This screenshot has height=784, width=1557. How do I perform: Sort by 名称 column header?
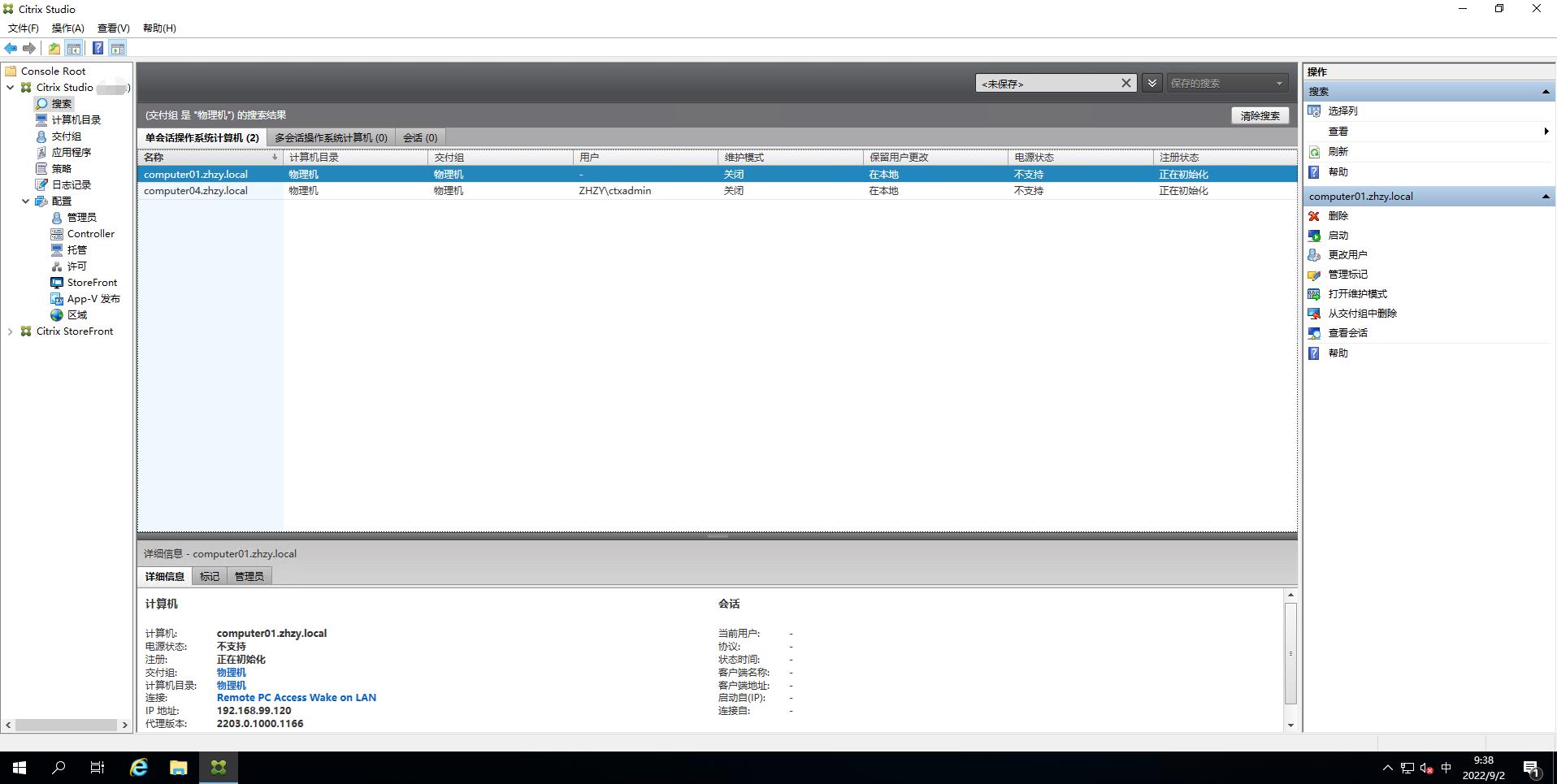point(210,157)
